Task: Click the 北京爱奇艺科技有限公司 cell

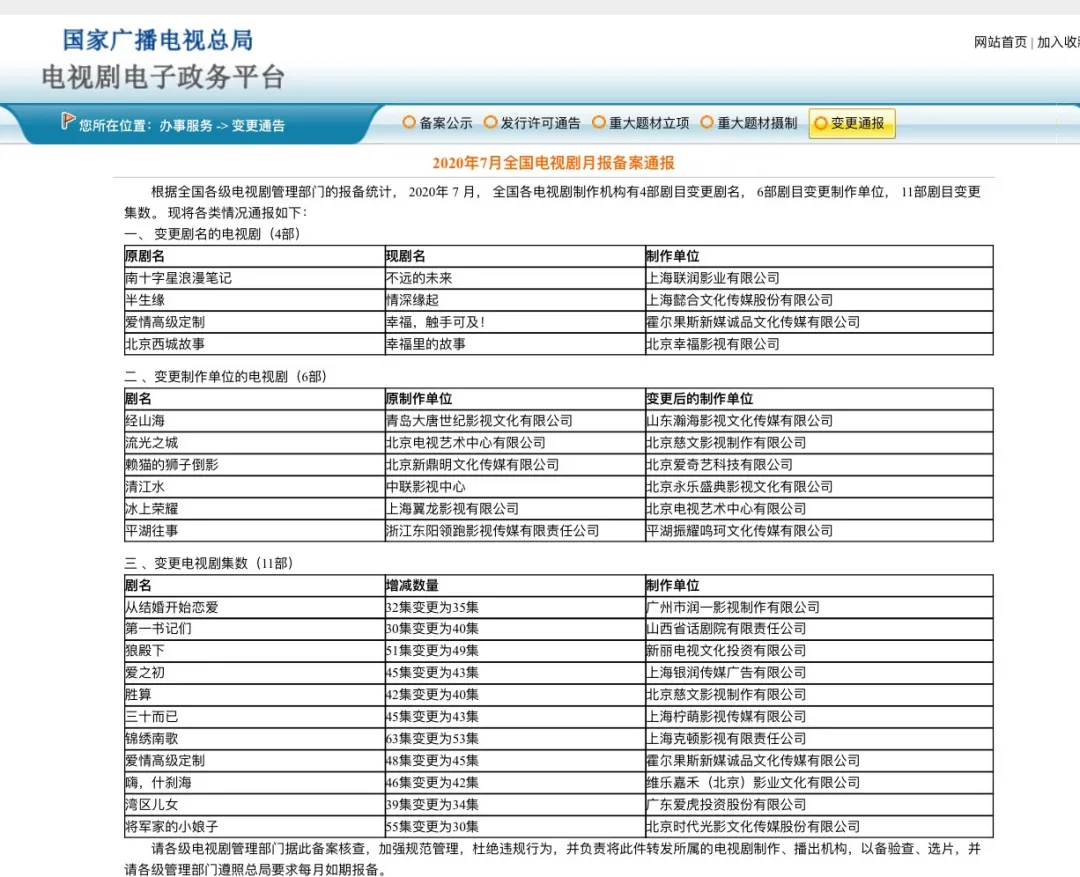Action: click(819, 465)
